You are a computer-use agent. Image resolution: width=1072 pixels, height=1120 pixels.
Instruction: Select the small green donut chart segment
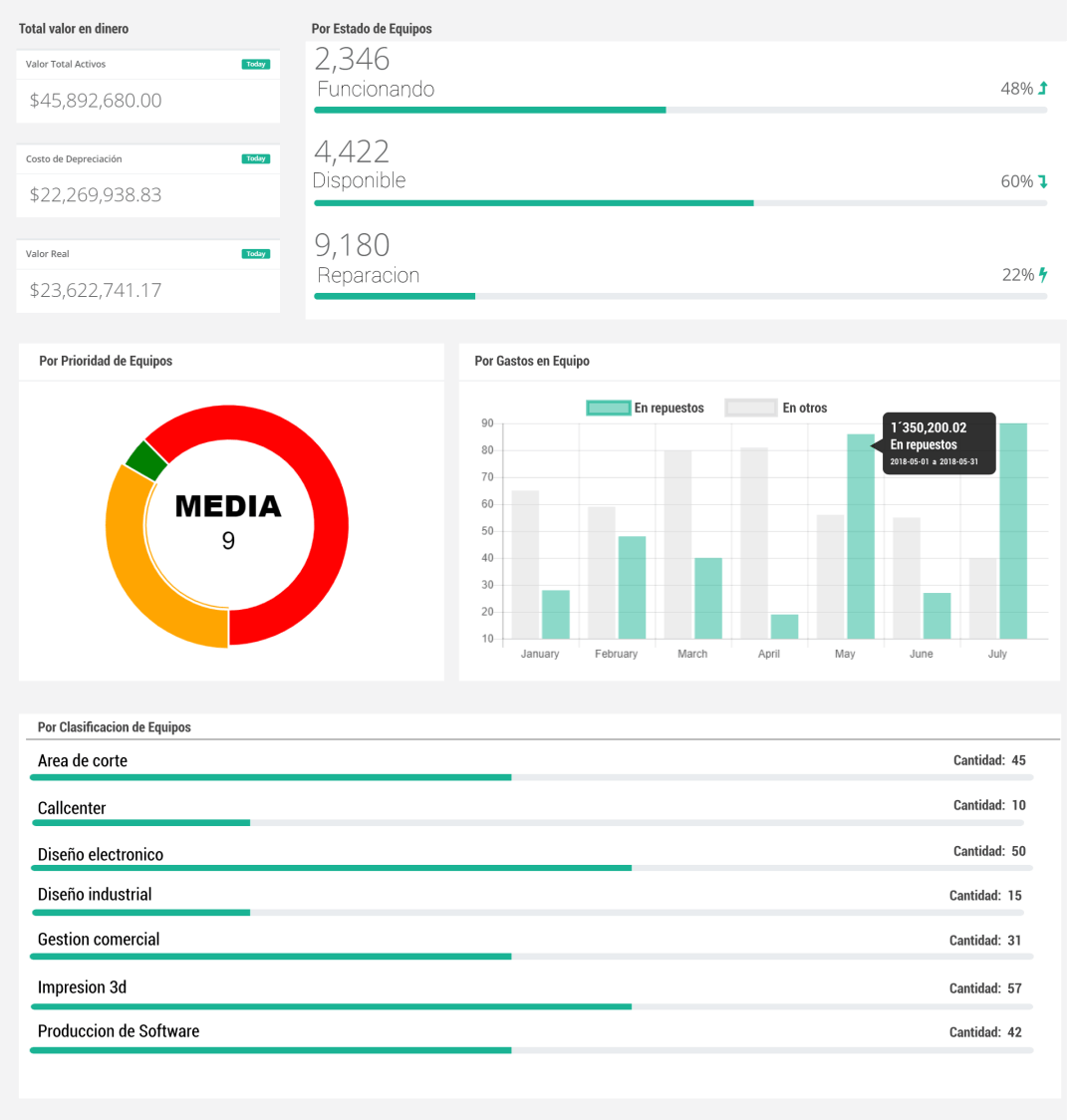[146, 459]
